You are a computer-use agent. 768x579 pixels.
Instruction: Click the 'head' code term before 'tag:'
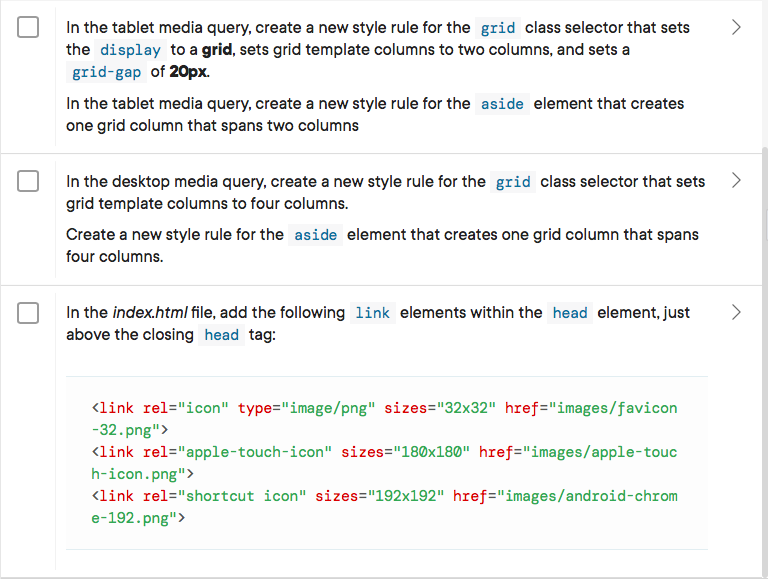point(221,335)
